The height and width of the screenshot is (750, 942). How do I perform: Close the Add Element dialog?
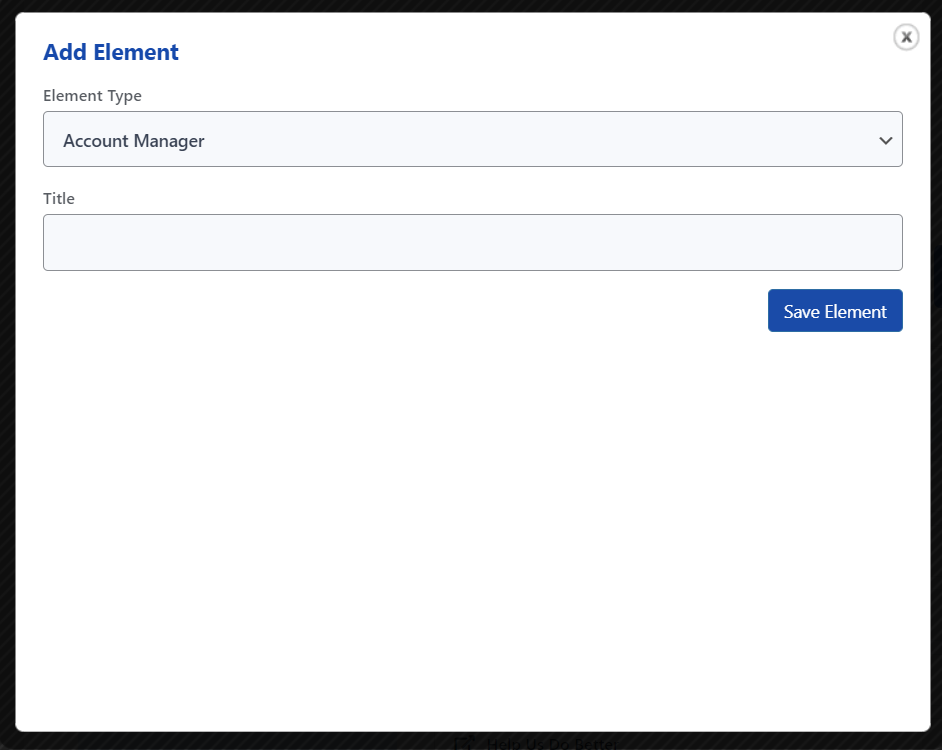[906, 37]
